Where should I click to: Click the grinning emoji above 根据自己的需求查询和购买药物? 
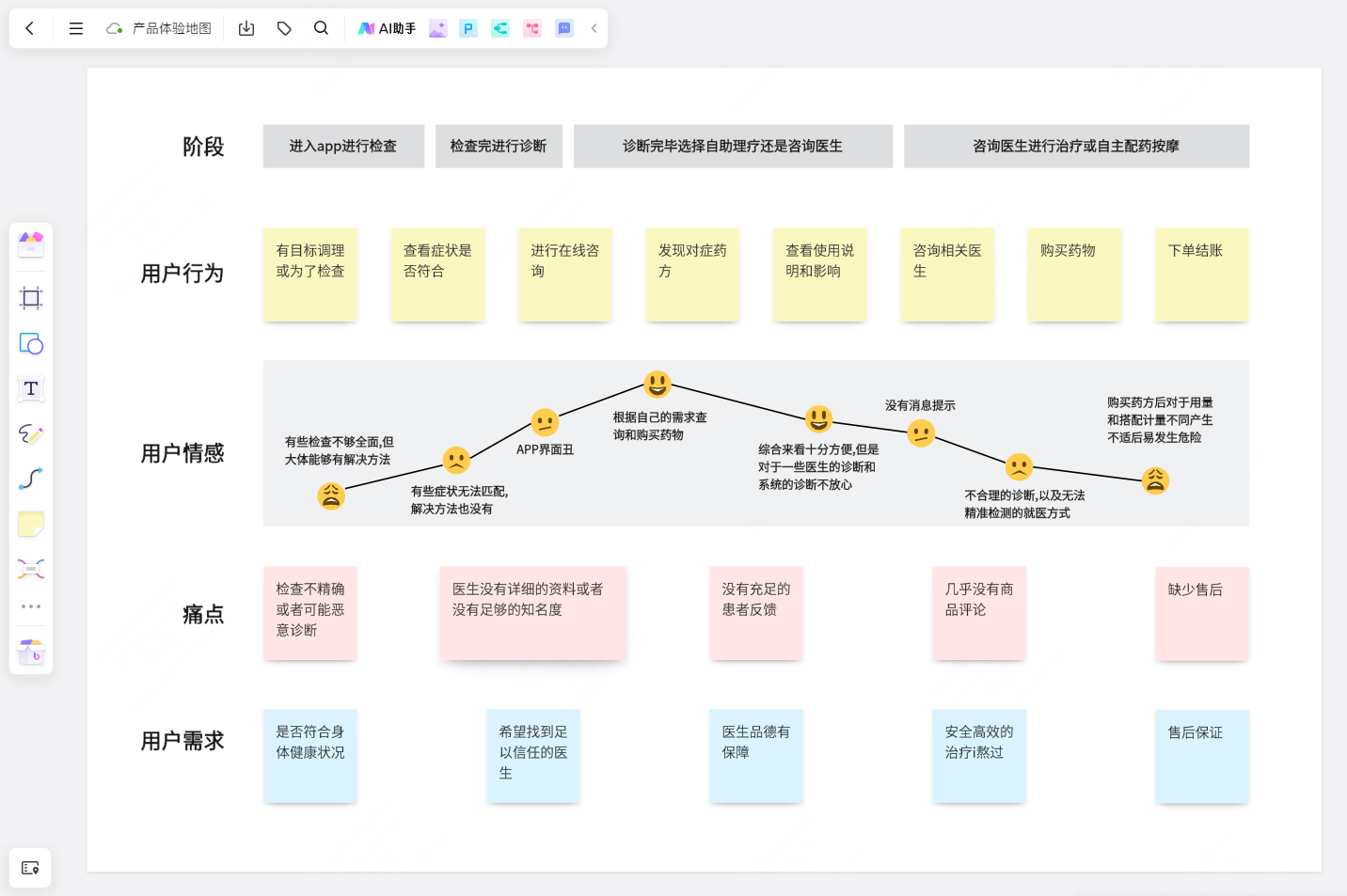(x=658, y=384)
